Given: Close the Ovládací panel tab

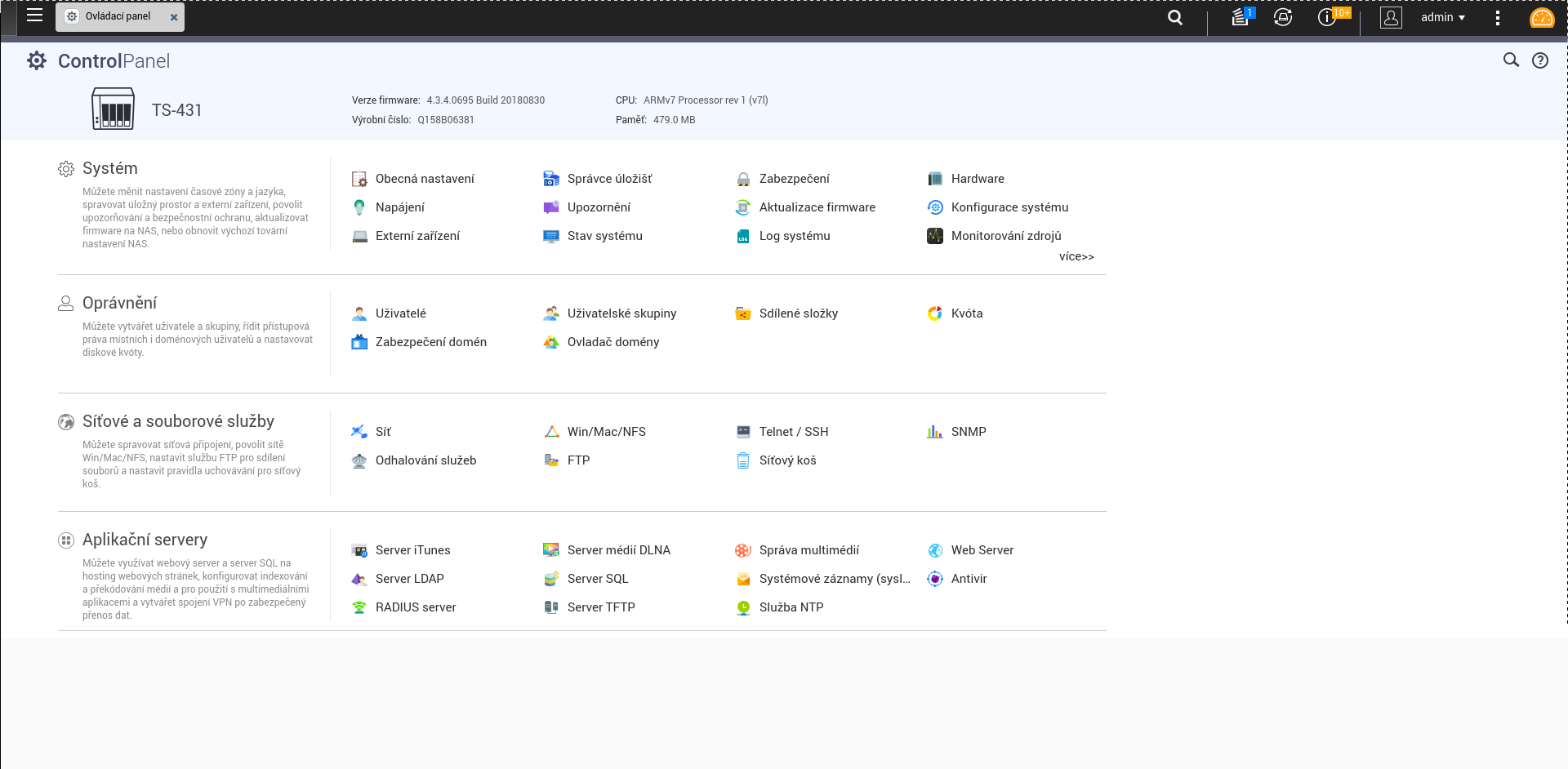Looking at the screenshot, I should point(174,17).
